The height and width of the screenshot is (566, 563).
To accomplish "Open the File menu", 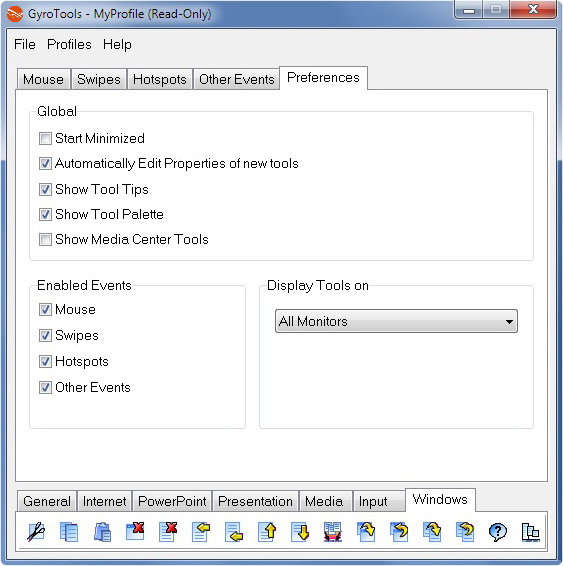I will point(25,44).
